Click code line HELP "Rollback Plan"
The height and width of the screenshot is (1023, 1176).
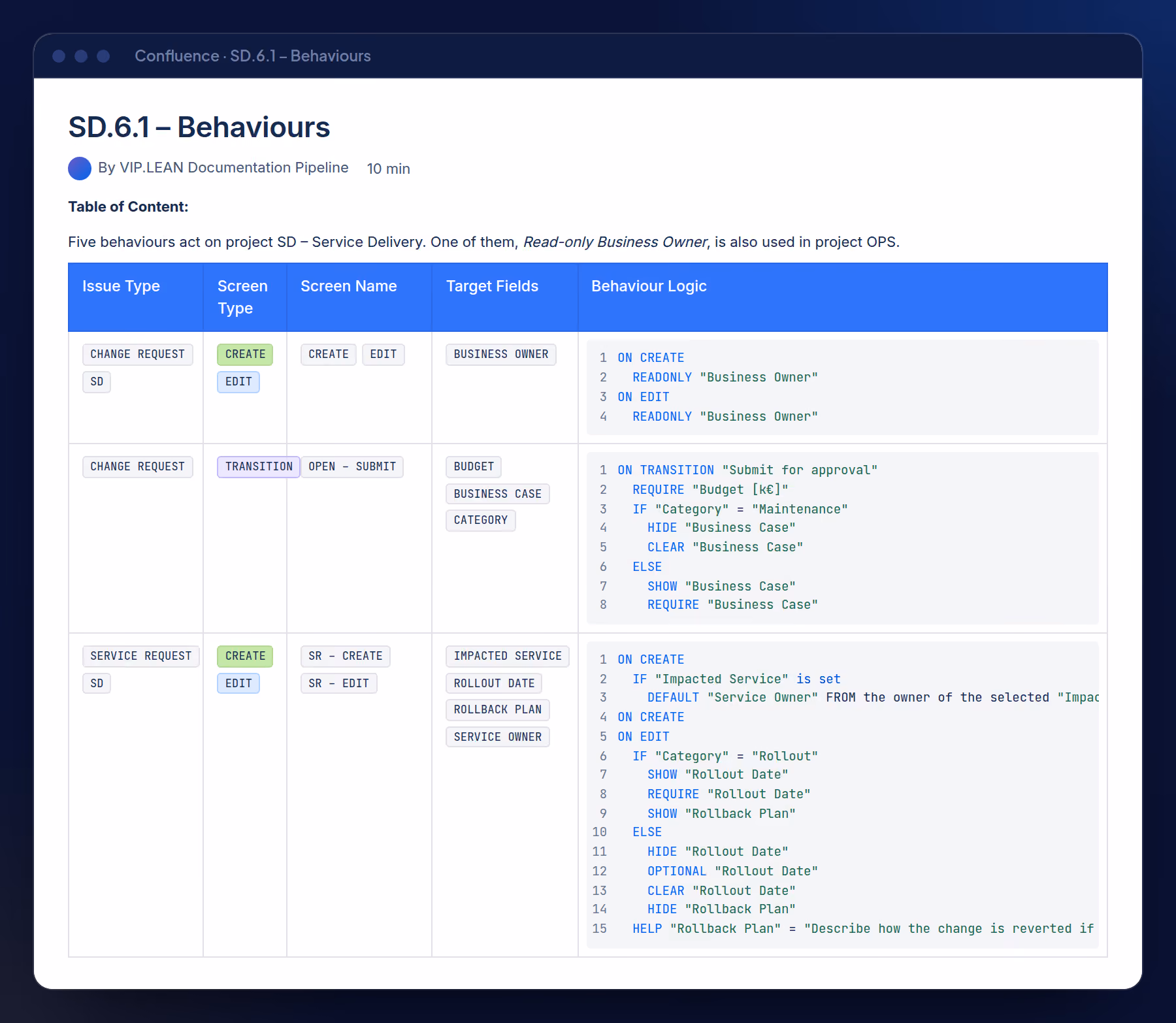coord(863,929)
